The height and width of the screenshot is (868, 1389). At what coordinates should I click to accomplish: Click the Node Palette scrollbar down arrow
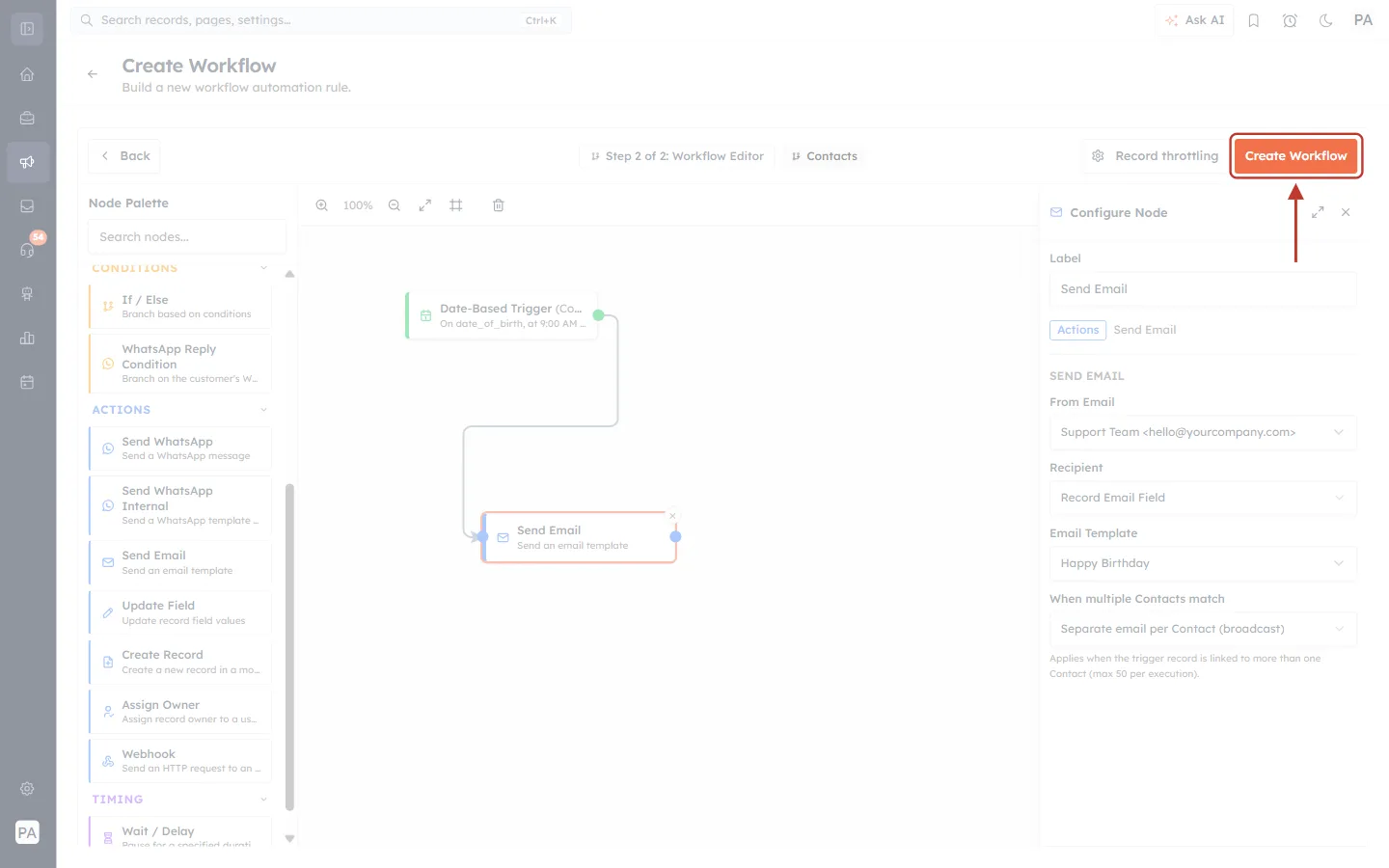point(289,839)
